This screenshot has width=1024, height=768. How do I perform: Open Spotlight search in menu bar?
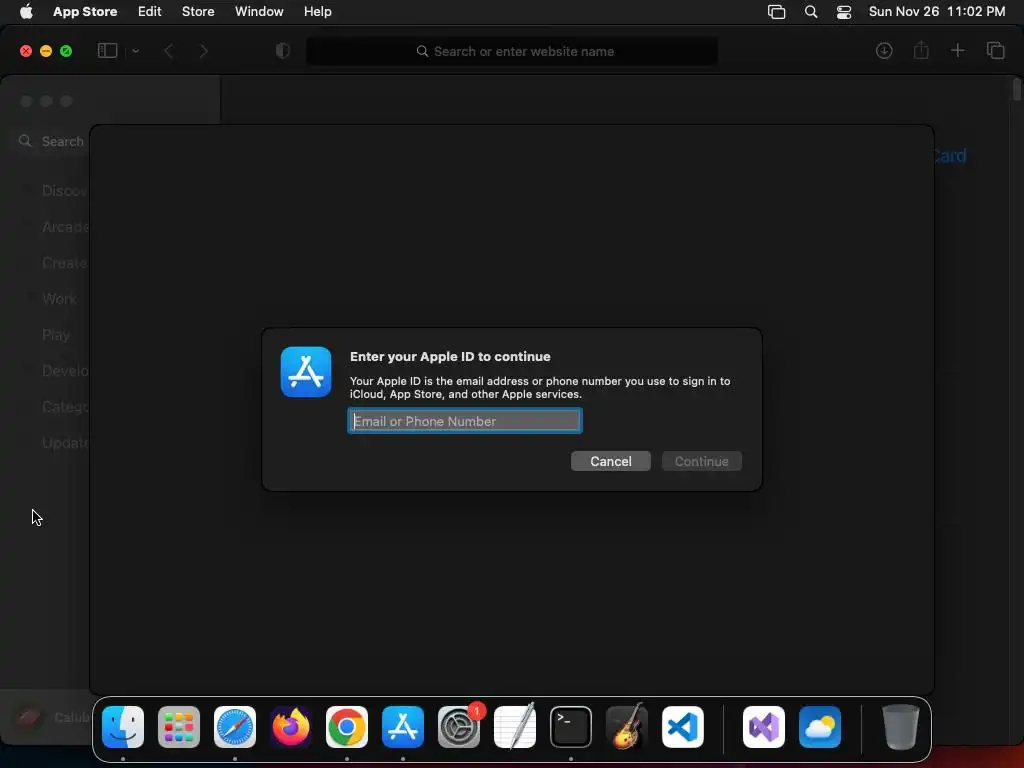[x=810, y=12]
